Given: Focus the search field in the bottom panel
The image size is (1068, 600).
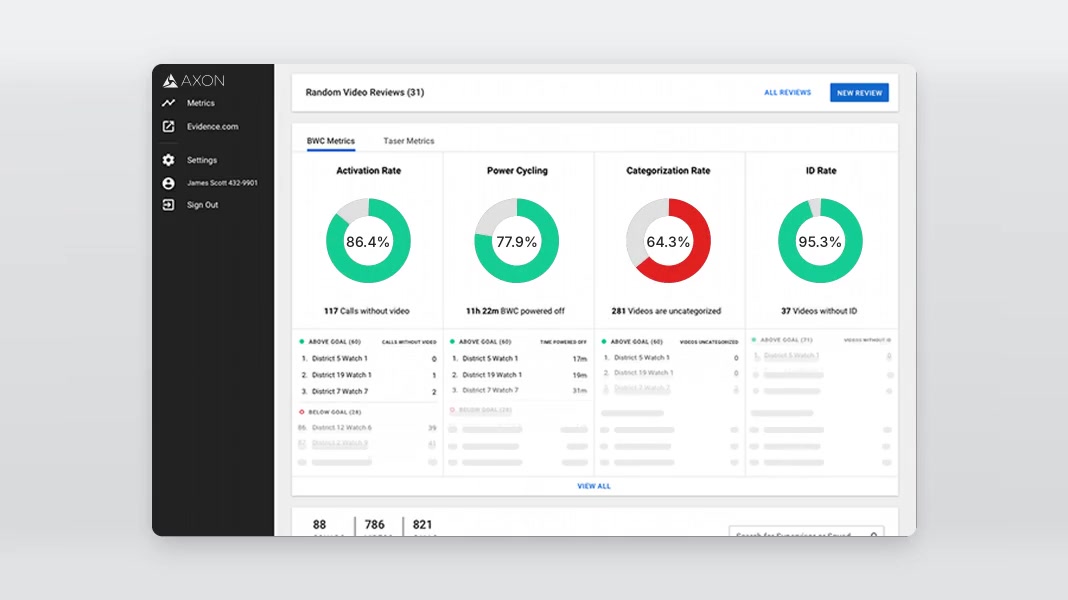Looking at the screenshot, I should pyautogui.click(x=806, y=531).
